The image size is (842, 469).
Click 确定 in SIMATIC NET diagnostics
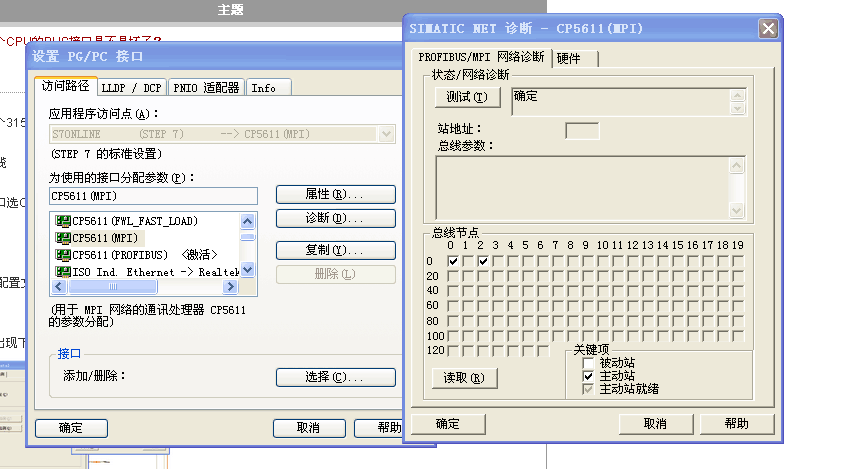448,424
